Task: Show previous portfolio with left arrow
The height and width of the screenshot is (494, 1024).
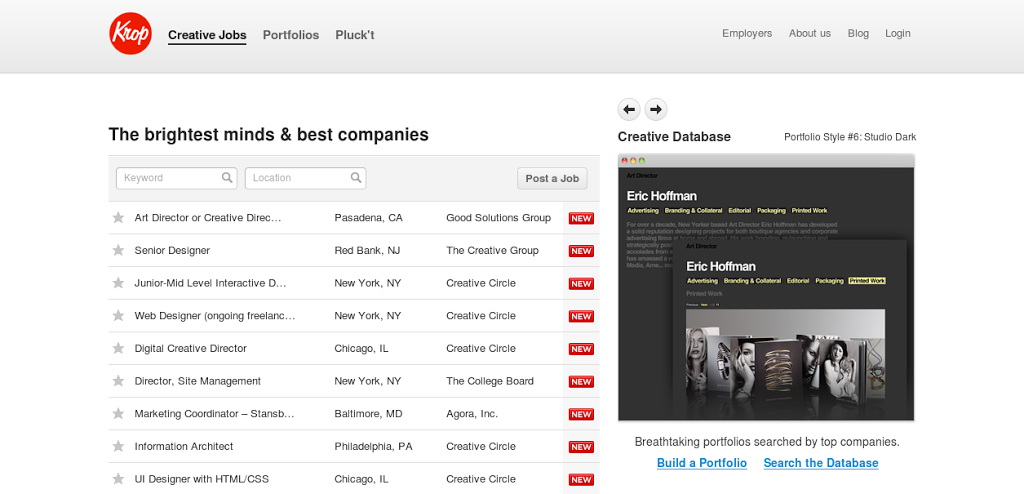Action: 629,109
